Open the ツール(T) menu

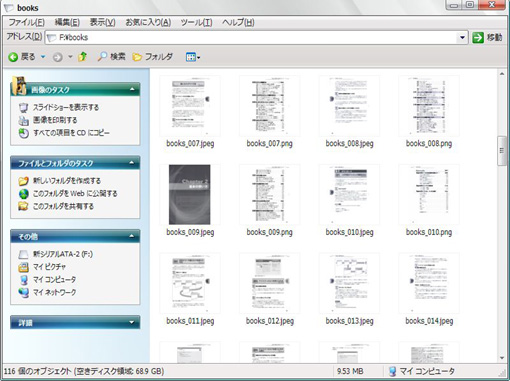tap(196, 22)
